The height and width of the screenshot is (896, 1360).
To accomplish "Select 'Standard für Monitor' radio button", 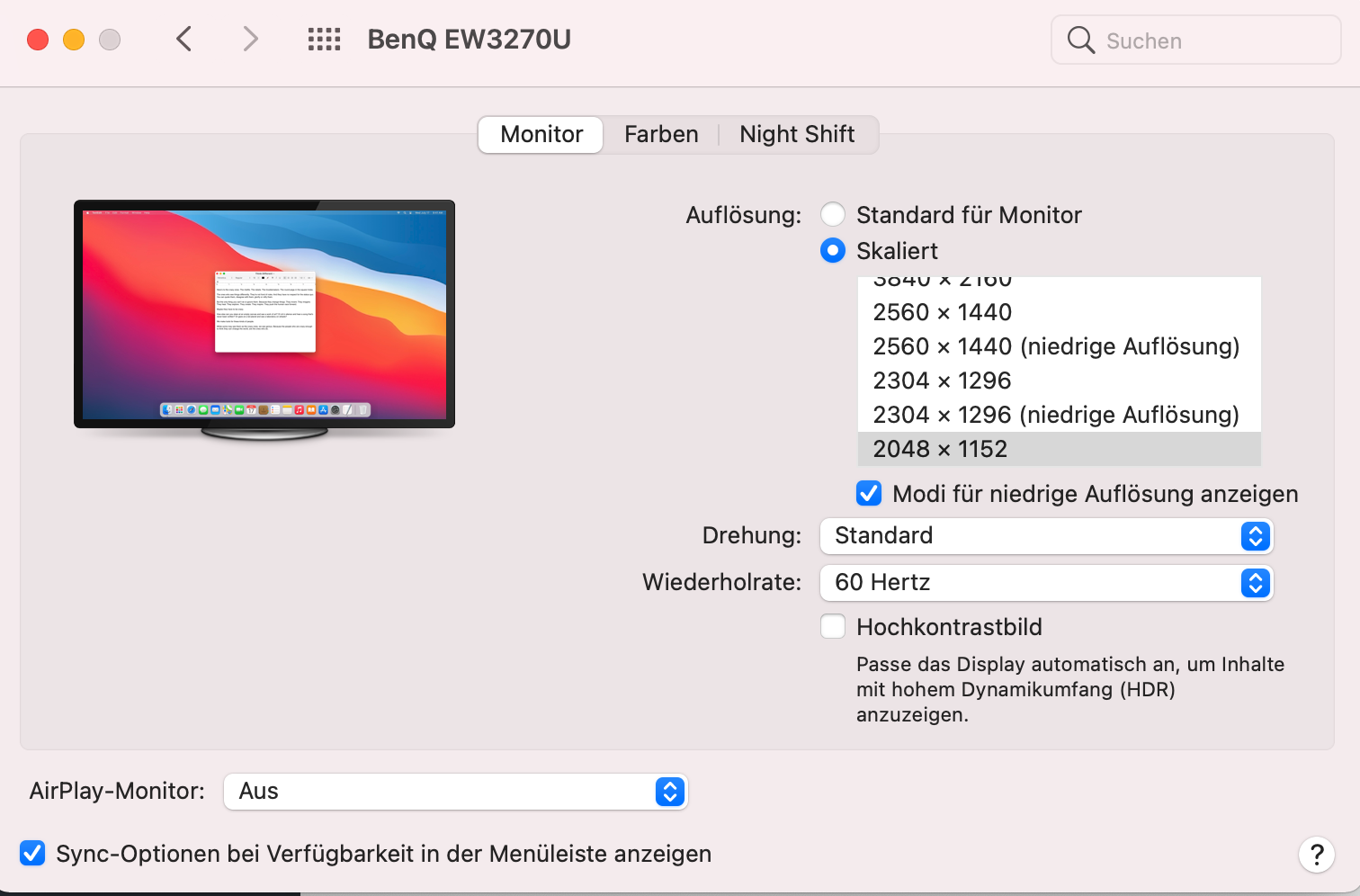I will [x=833, y=215].
